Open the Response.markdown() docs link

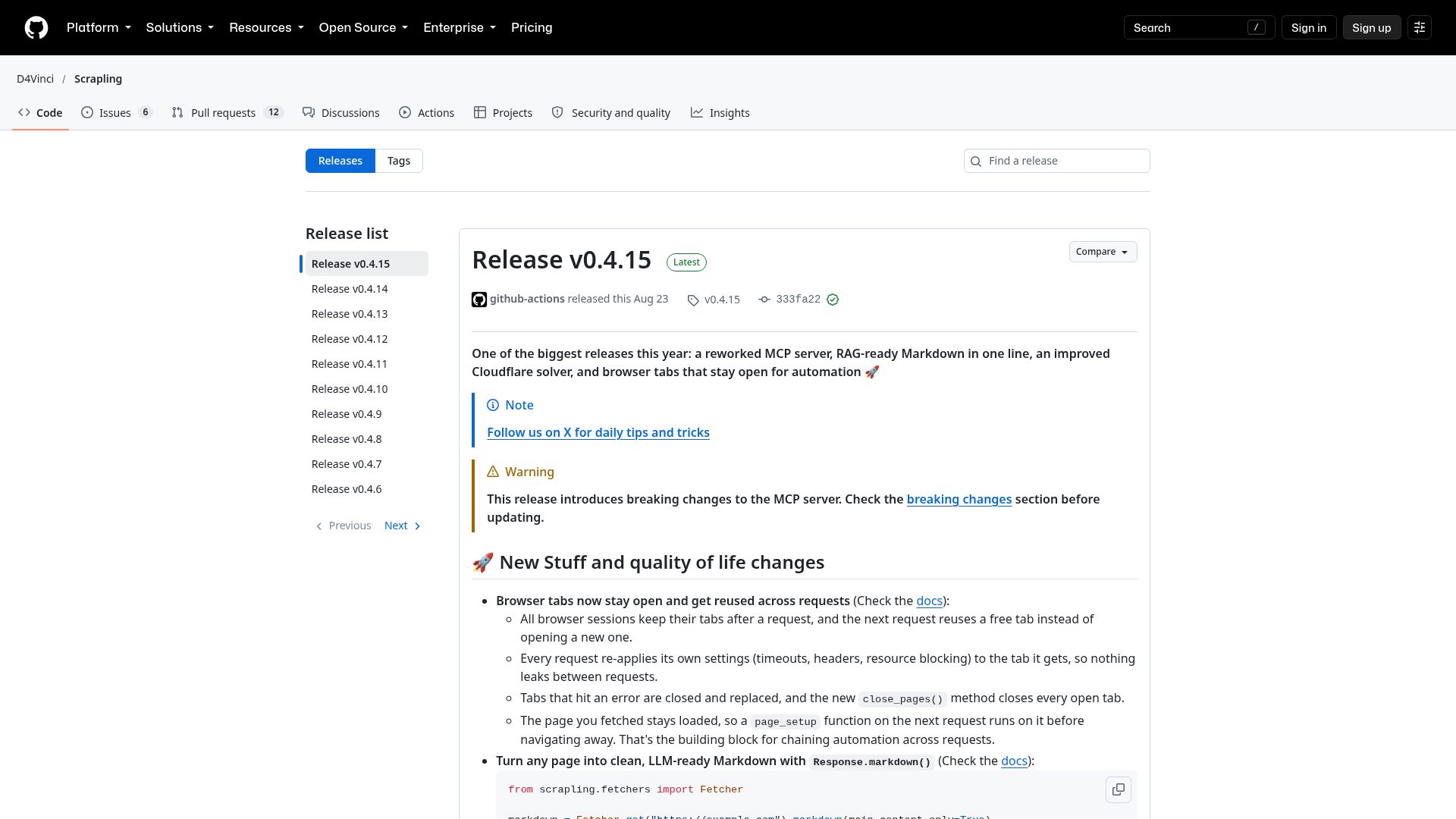pos(1014,761)
